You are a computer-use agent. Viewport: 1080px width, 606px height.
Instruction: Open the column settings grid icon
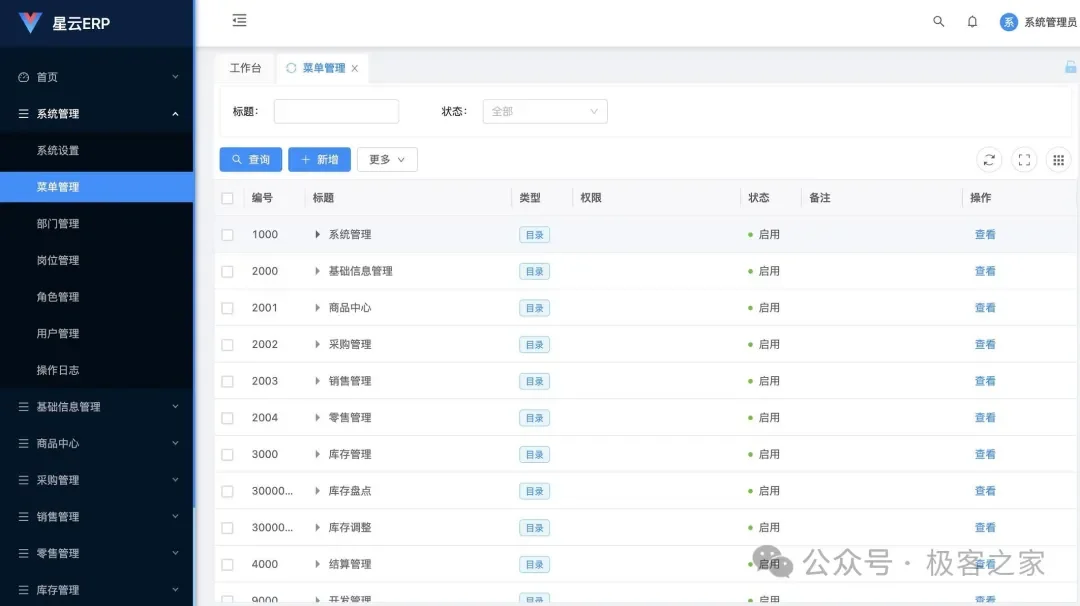pos(1058,159)
